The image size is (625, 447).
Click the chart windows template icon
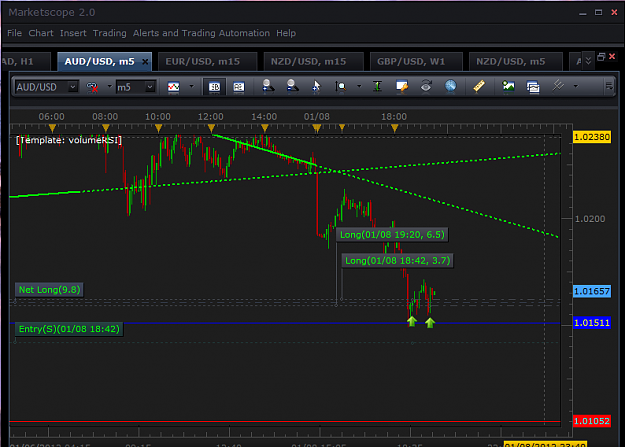pyautogui.click(x=533, y=87)
